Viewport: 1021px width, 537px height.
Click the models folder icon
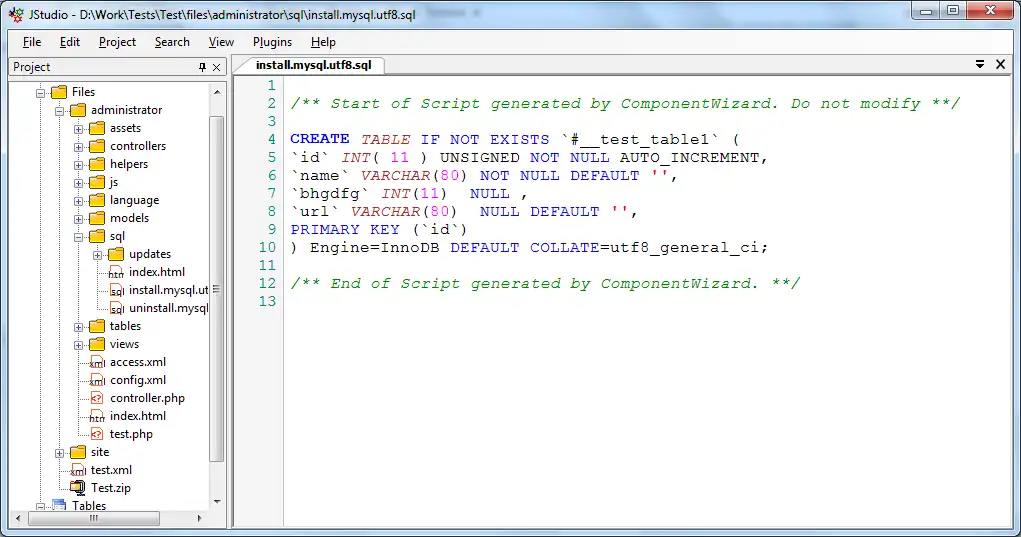click(x=97, y=218)
